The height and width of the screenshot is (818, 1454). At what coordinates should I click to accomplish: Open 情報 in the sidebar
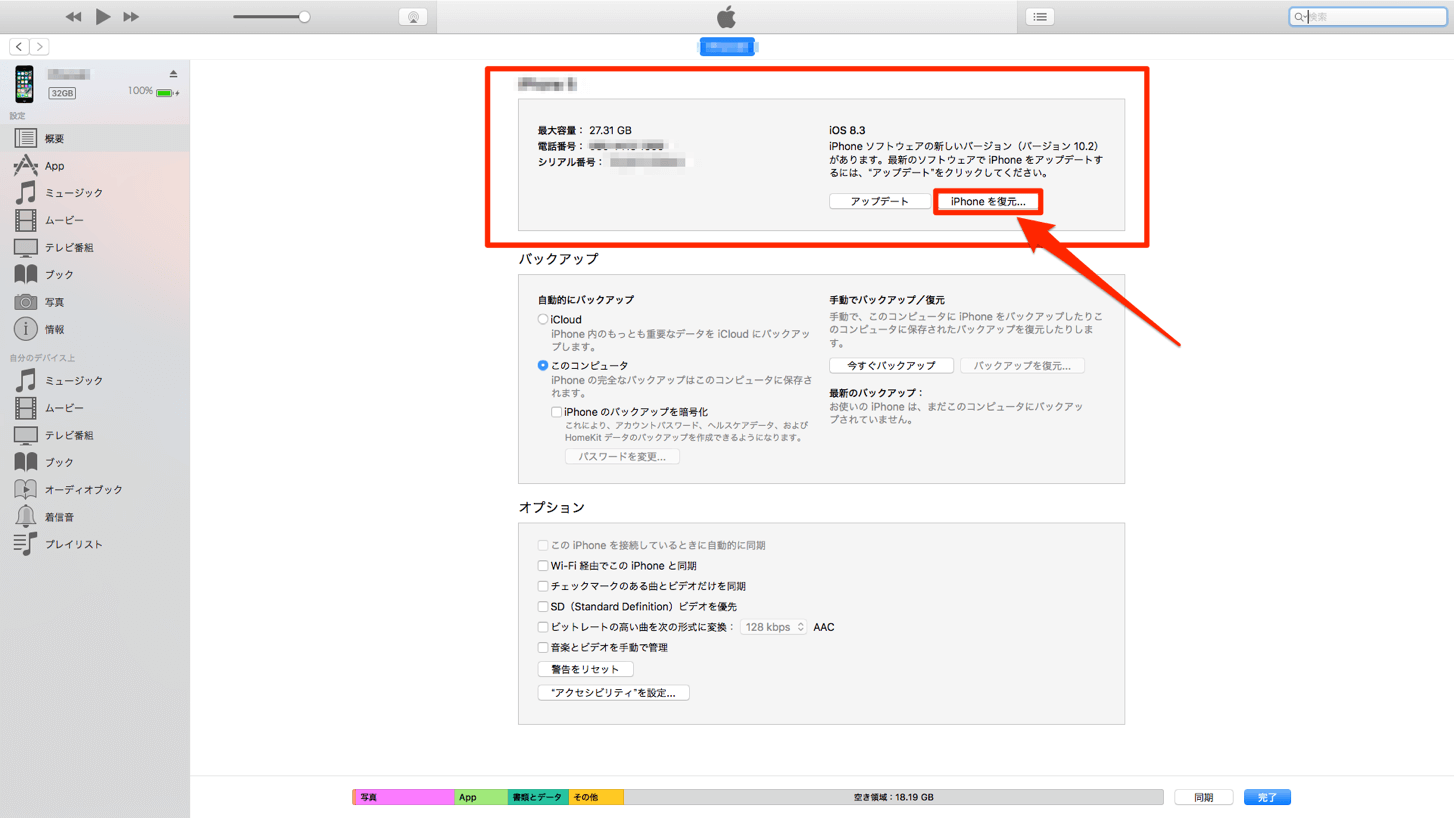[95, 329]
